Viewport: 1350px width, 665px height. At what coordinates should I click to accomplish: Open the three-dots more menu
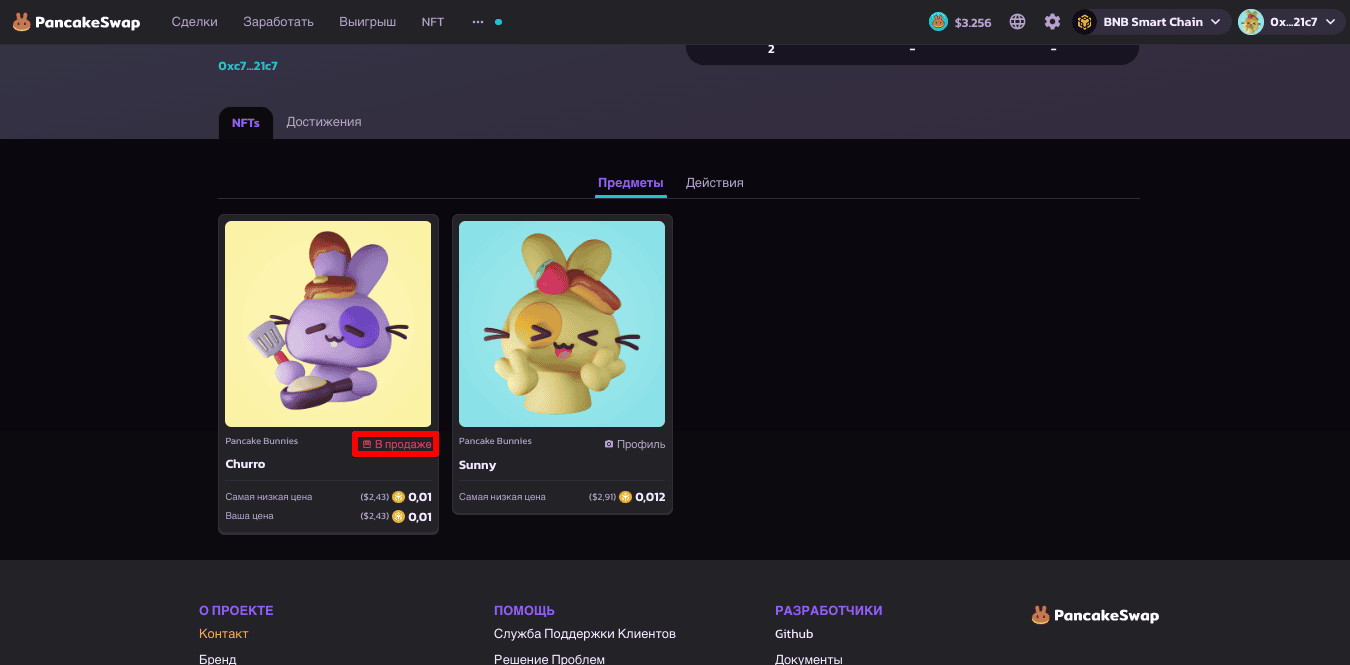click(x=478, y=22)
